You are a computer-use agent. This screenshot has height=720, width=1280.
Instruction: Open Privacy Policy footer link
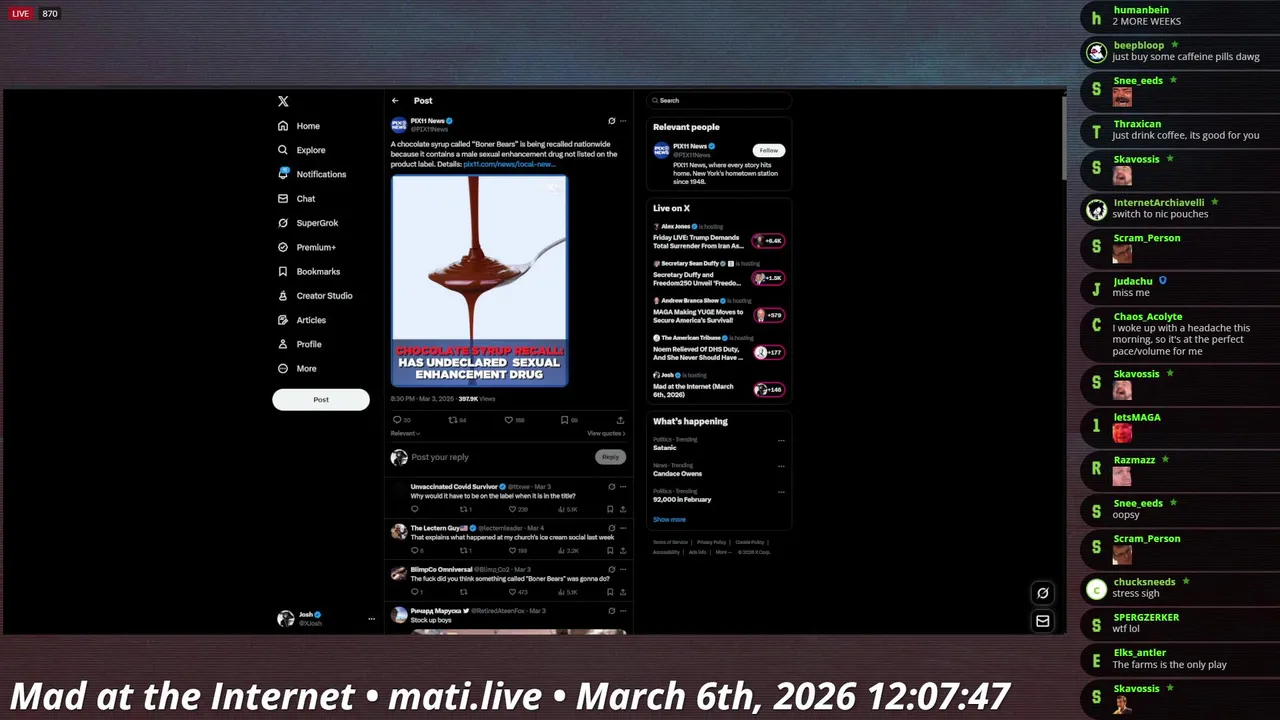pos(712,542)
